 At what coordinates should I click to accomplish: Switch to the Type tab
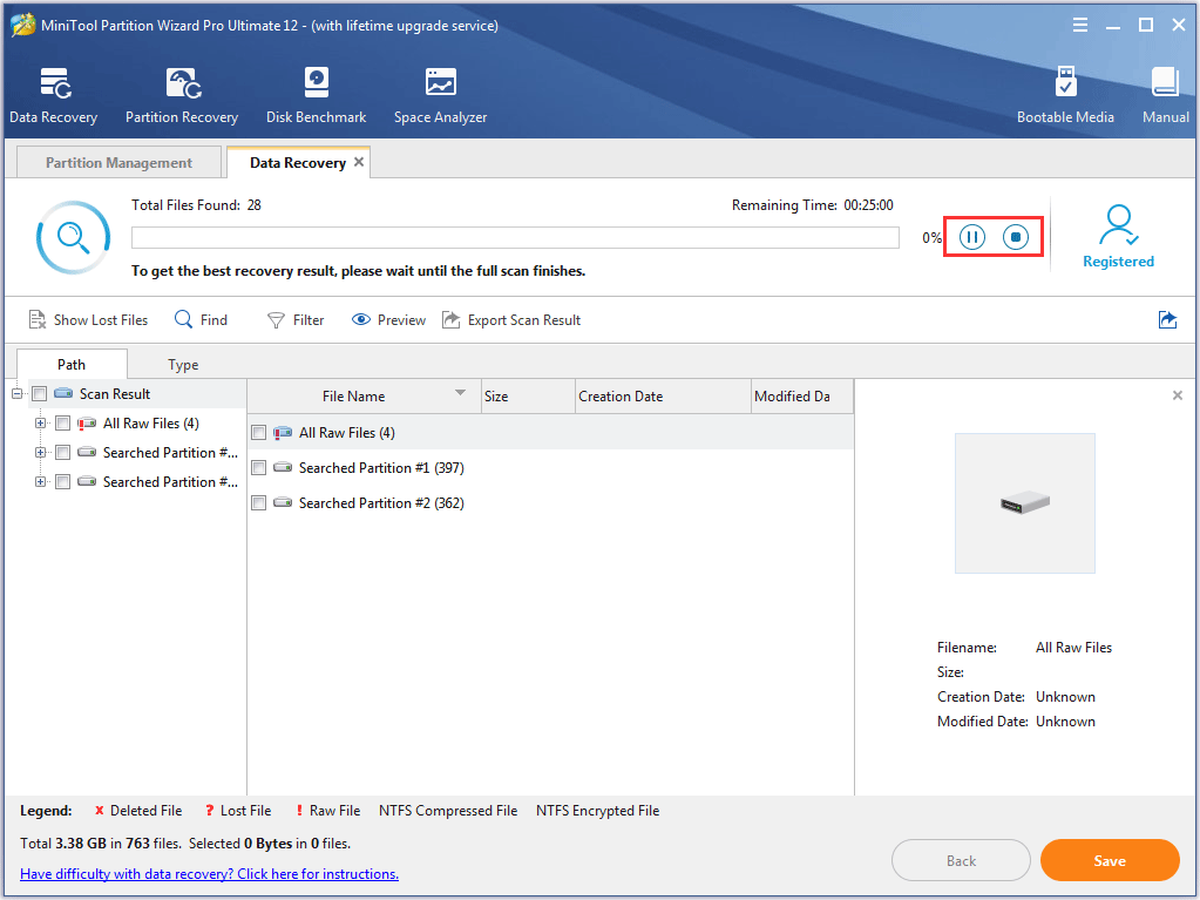click(183, 365)
